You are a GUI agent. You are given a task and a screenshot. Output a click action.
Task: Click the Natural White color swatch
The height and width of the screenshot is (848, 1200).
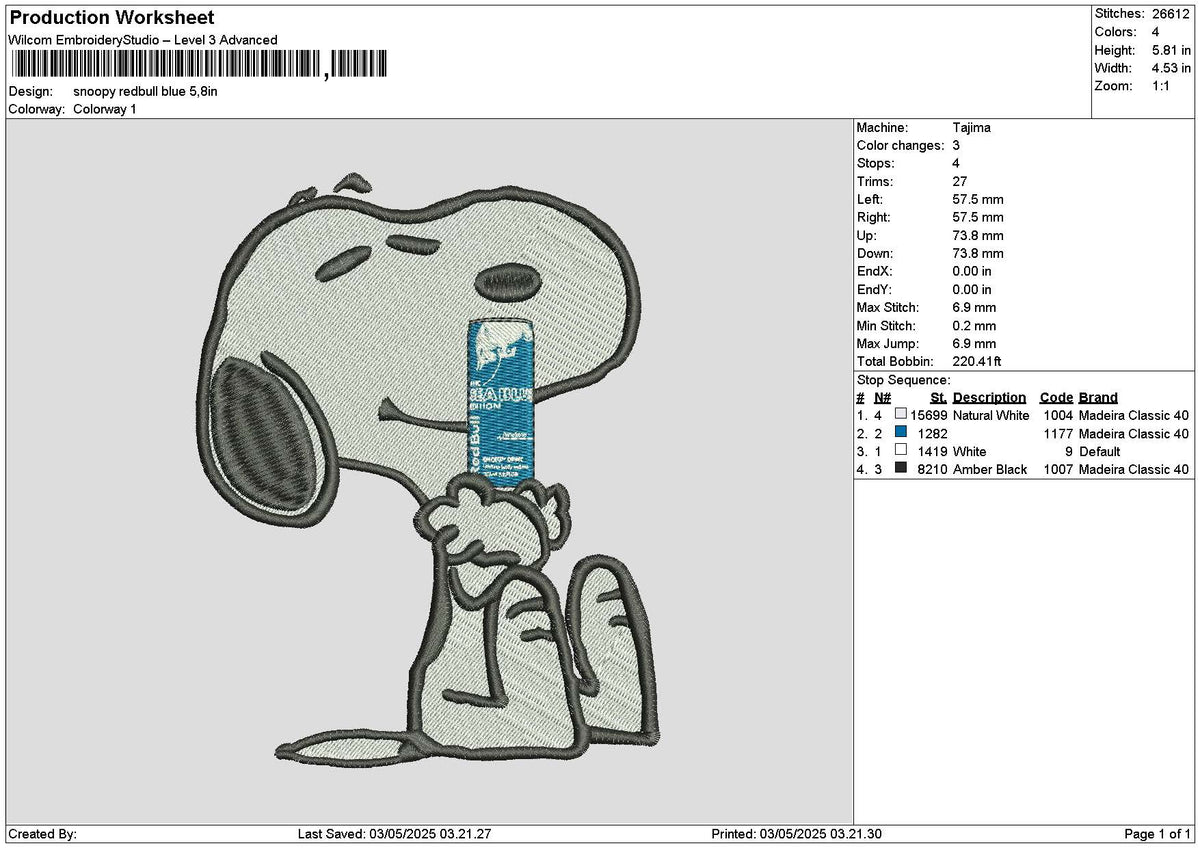click(x=901, y=415)
